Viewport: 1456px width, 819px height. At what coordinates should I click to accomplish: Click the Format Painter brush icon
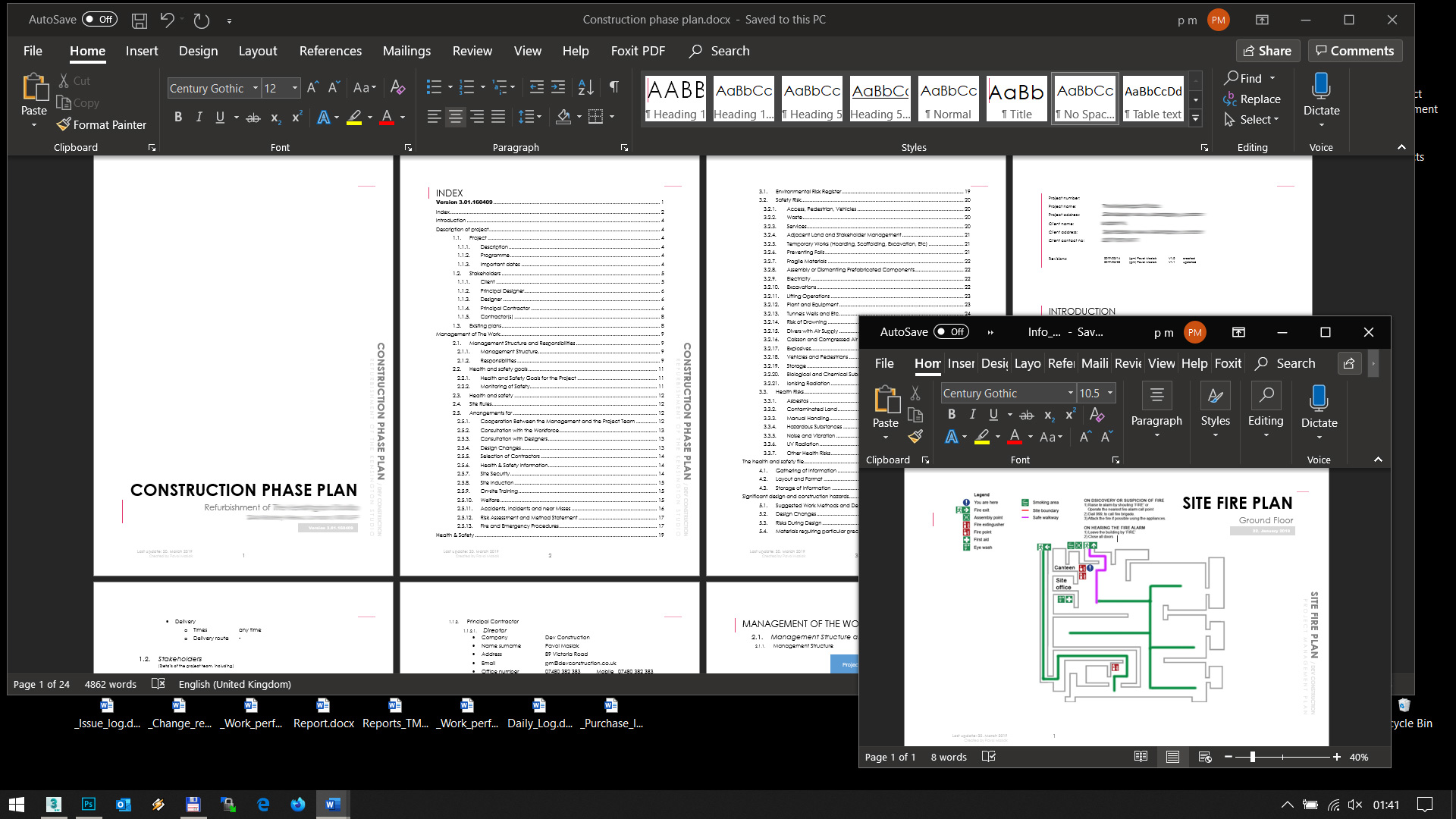tap(64, 124)
